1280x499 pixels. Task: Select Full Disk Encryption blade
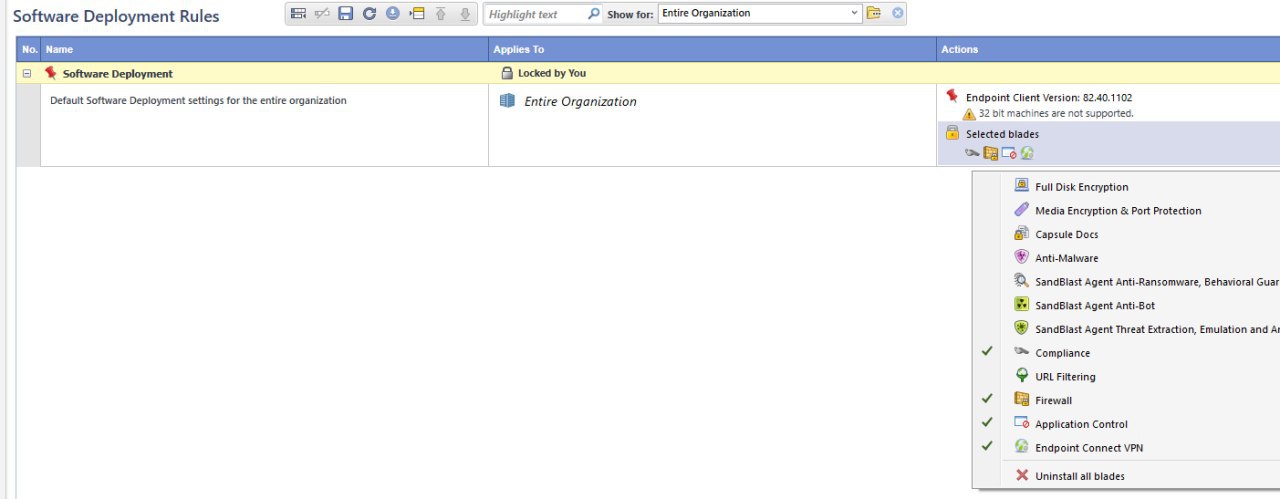click(1127, 187)
